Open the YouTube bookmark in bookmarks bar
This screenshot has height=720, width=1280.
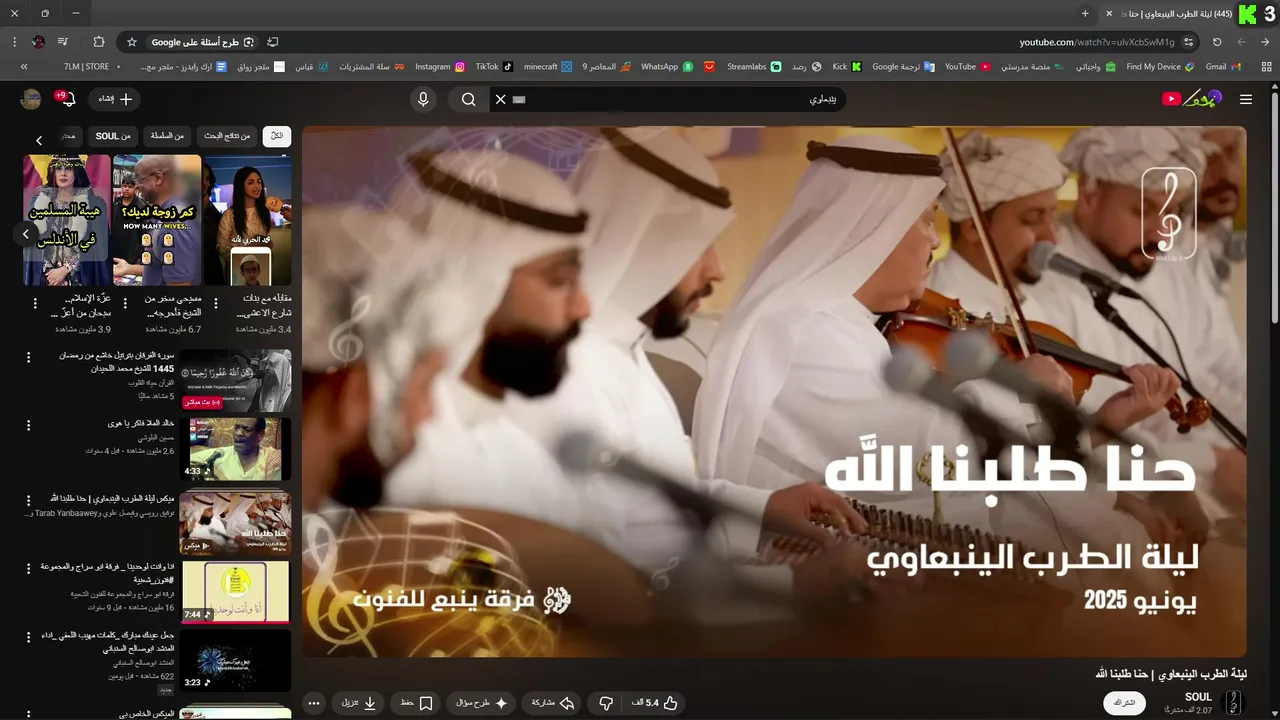[967, 67]
